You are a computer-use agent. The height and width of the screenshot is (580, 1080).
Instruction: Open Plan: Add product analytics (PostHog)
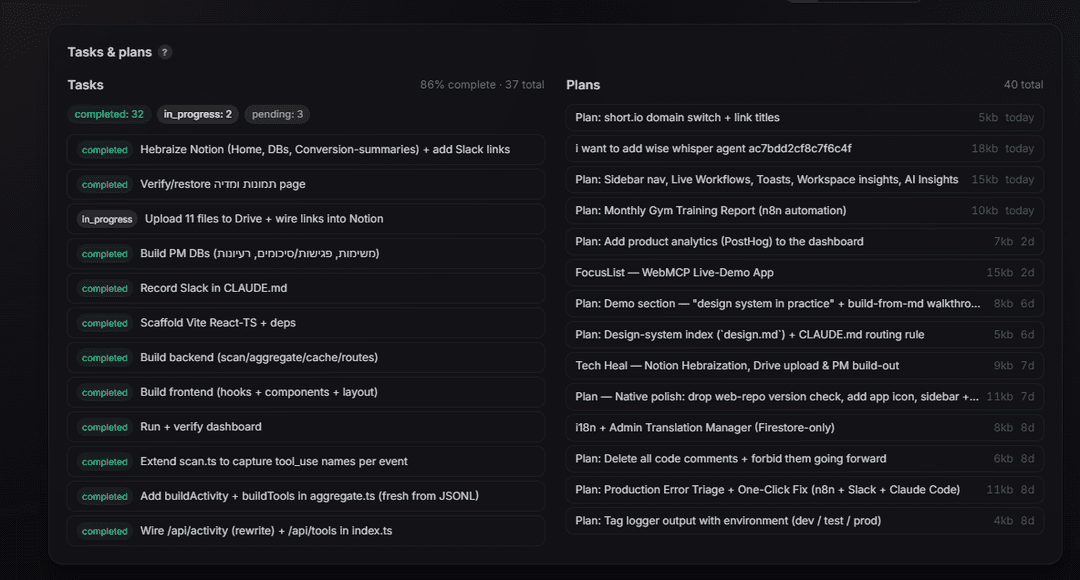804,242
